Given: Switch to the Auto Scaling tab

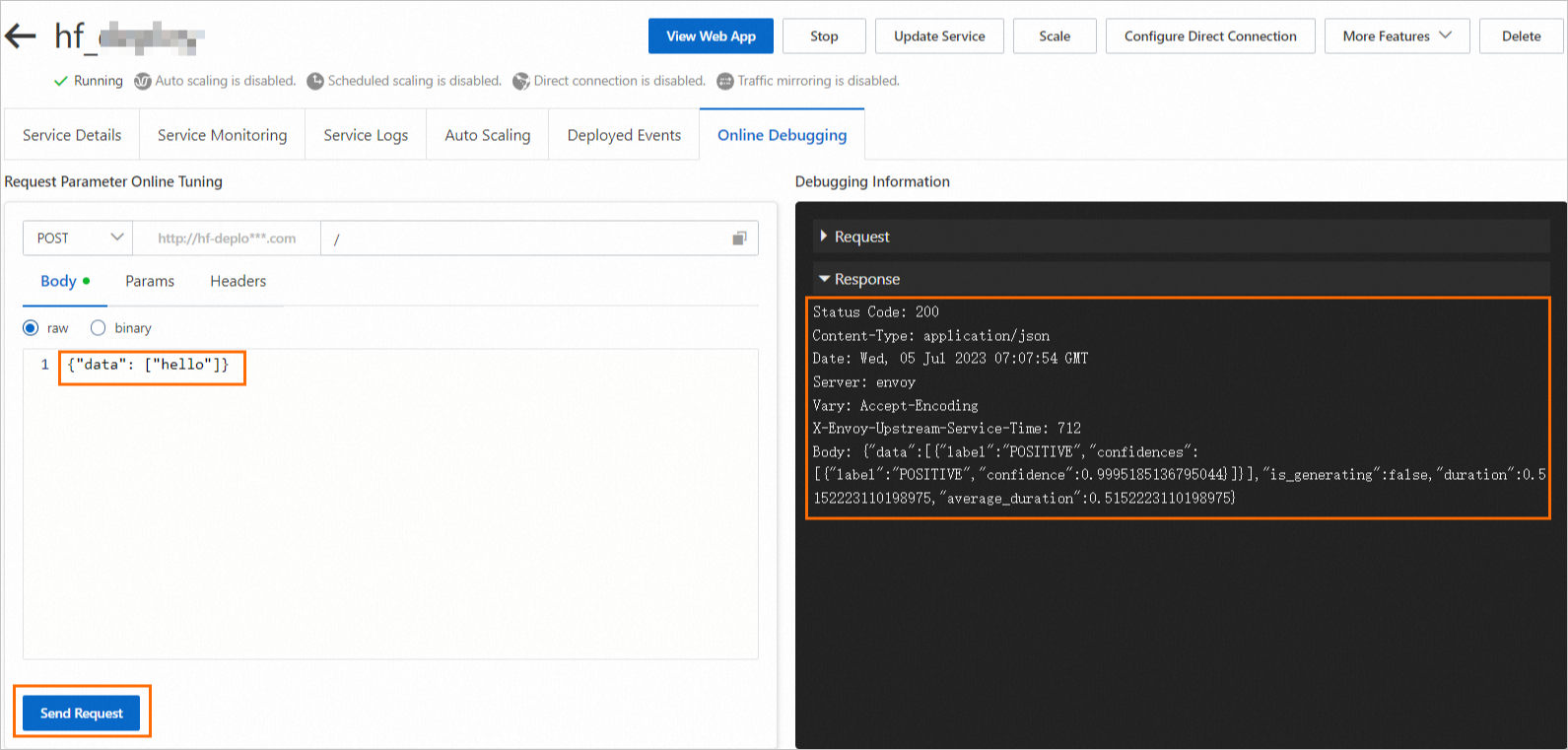Looking at the screenshot, I should coord(488,135).
